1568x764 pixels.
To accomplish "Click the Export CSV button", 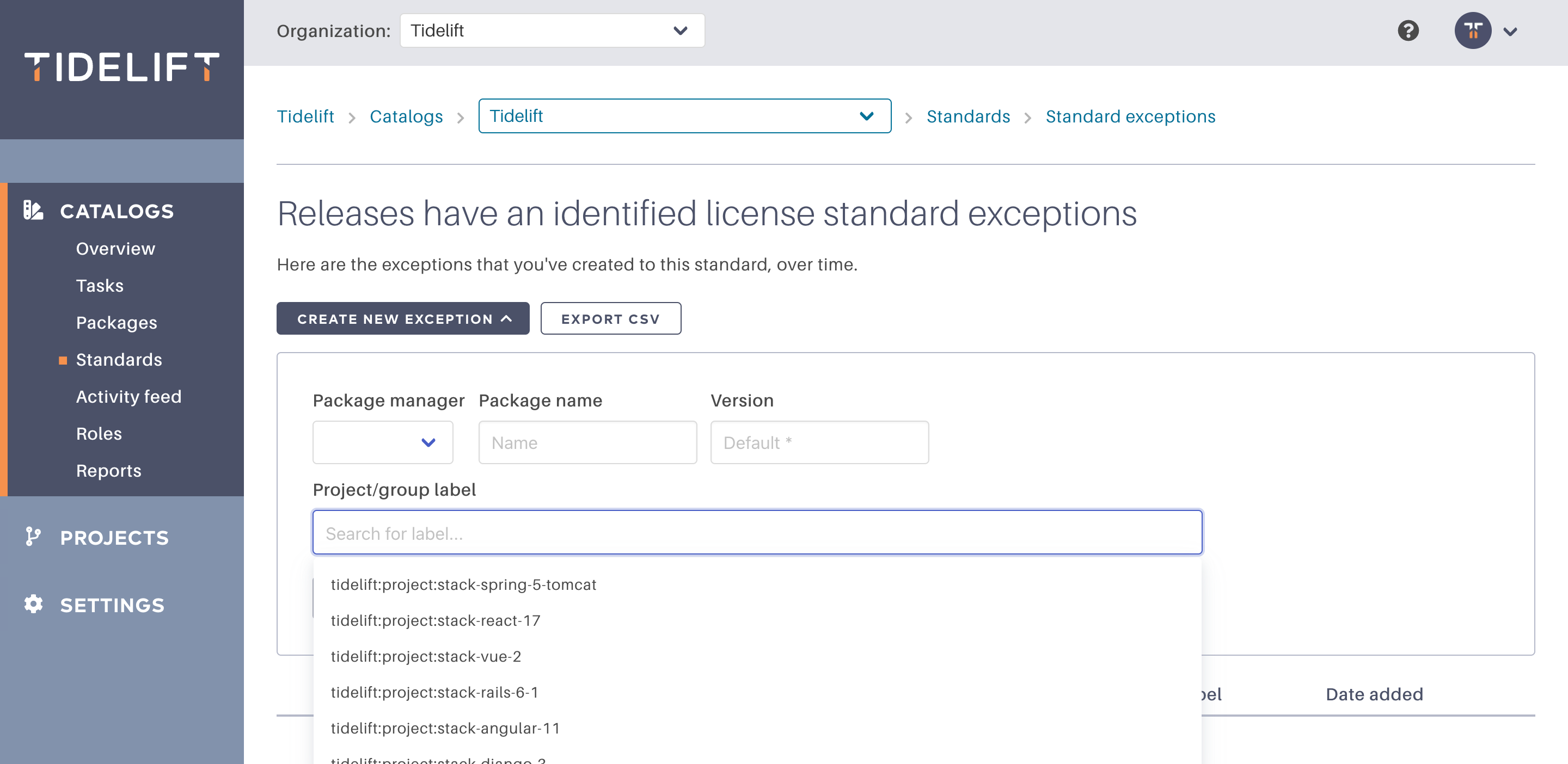I will (610, 318).
